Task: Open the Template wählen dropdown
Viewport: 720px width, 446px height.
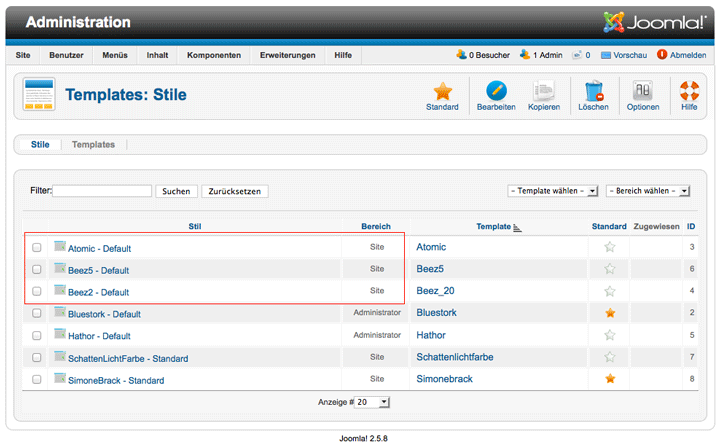Action: tap(552, 191)
